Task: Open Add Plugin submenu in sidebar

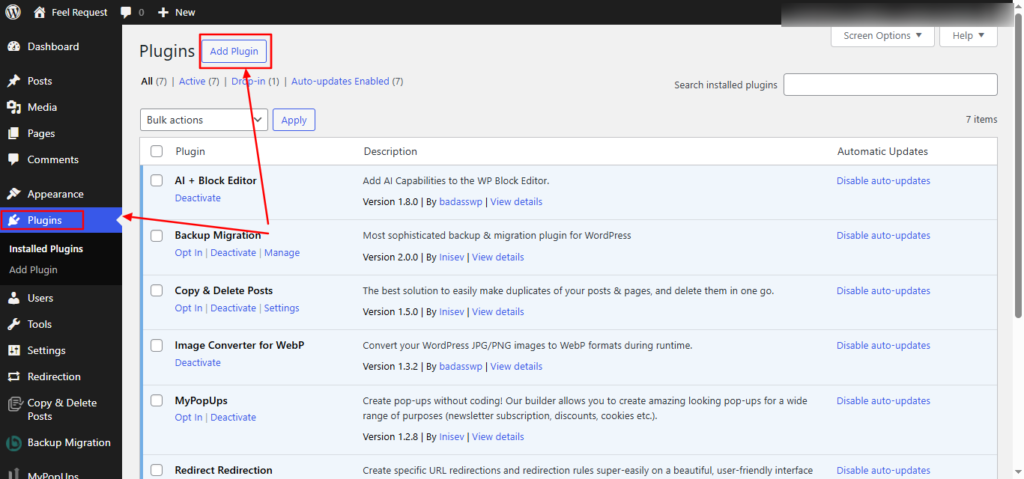Action: 33,270
